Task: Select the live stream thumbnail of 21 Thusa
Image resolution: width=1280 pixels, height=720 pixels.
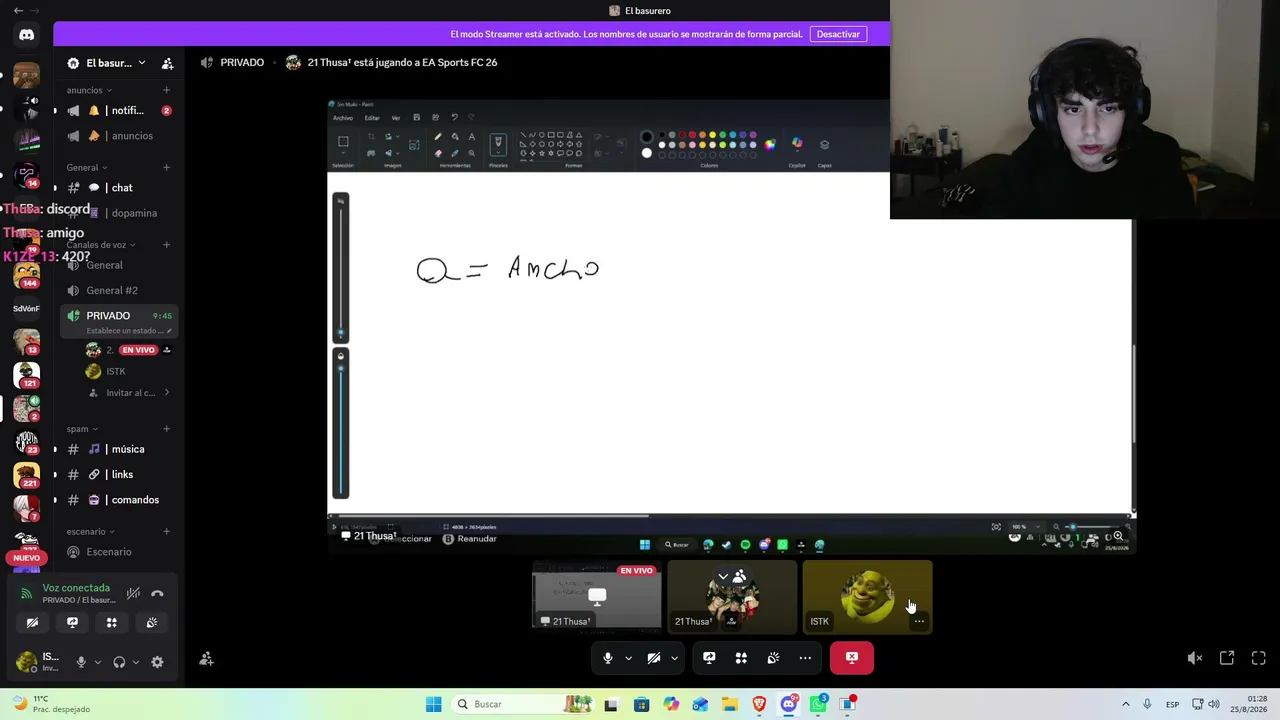Action: click(597, 597)
